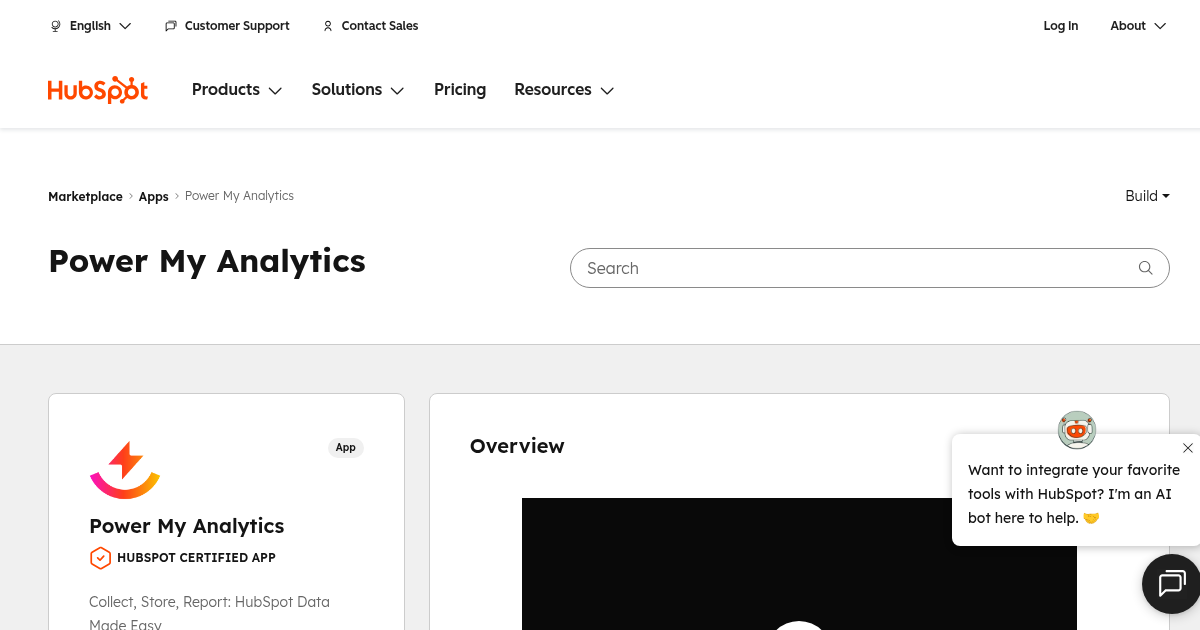Go to Marketplace breadcrumb
Viewport: 1200px width, 630px height.
click(85, 197)
